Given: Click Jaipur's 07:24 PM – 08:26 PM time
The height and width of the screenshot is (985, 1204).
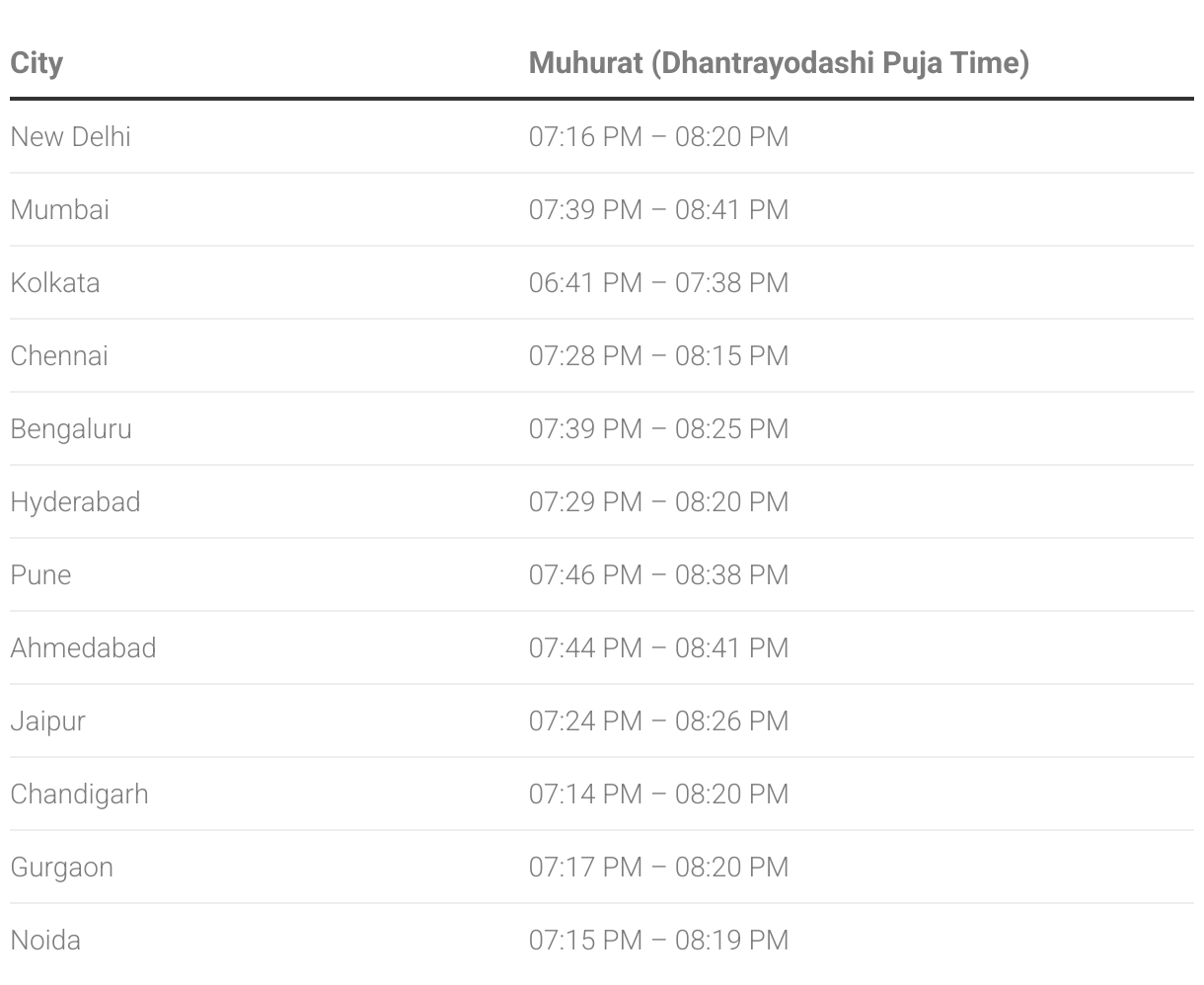Looking at the screenshot, I should (x=658, y=720).
